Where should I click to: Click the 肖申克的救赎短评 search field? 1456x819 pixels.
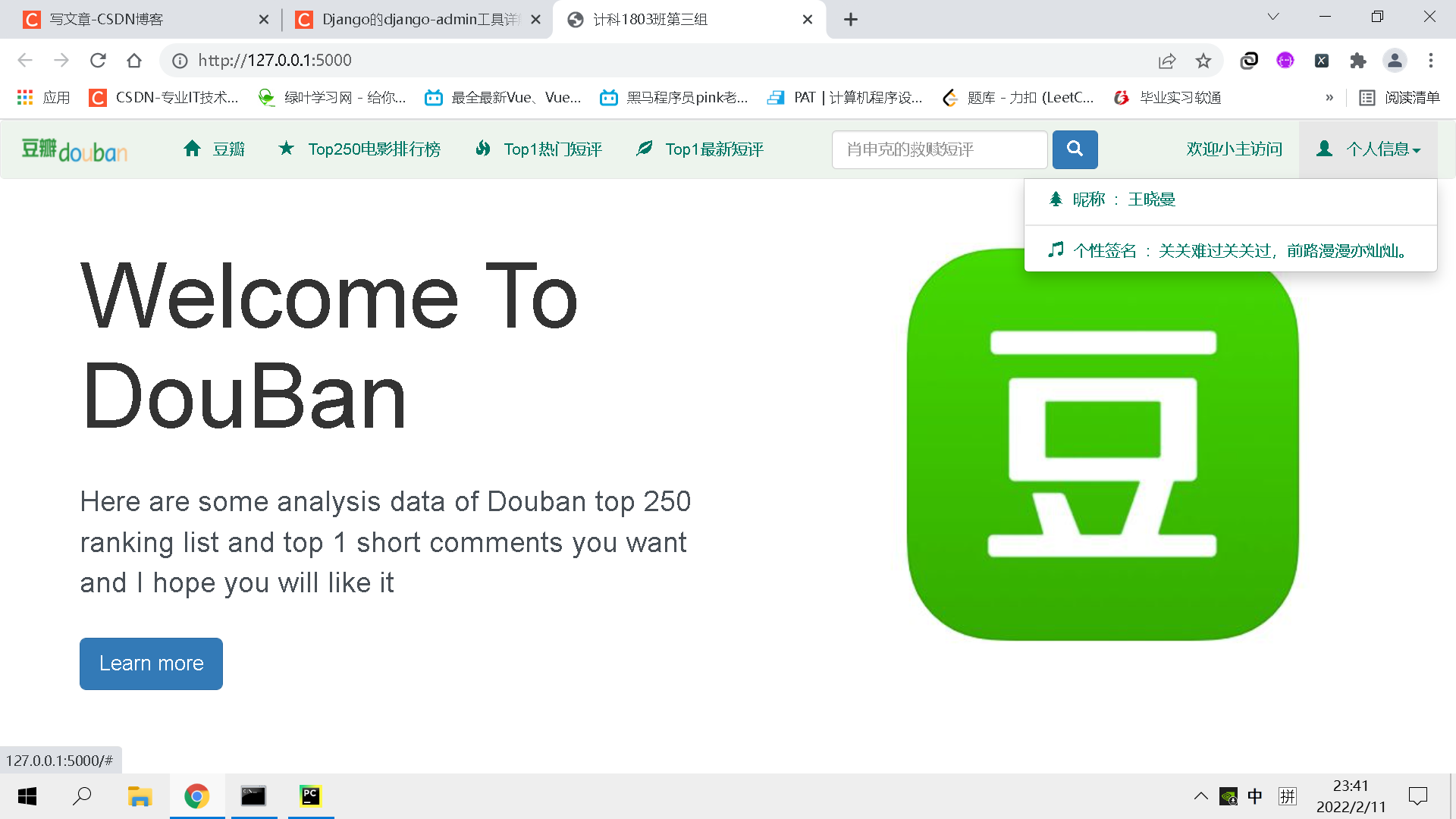tap(939, 149)
